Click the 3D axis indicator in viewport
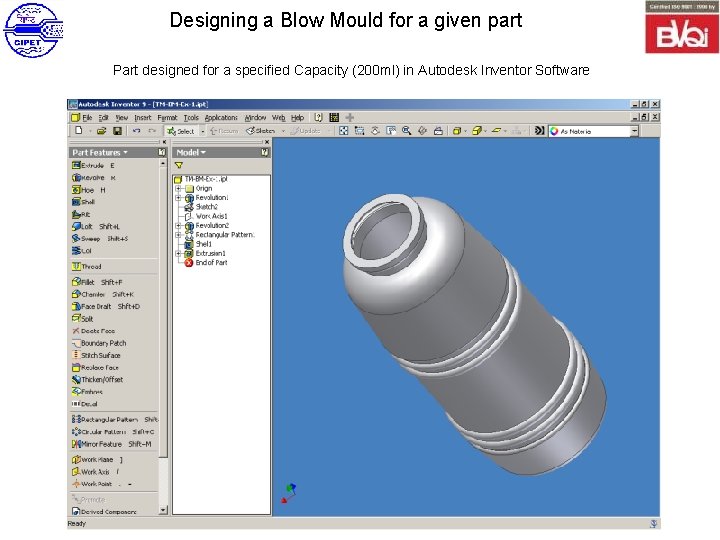720x540 pixels. tap(288, 493)
